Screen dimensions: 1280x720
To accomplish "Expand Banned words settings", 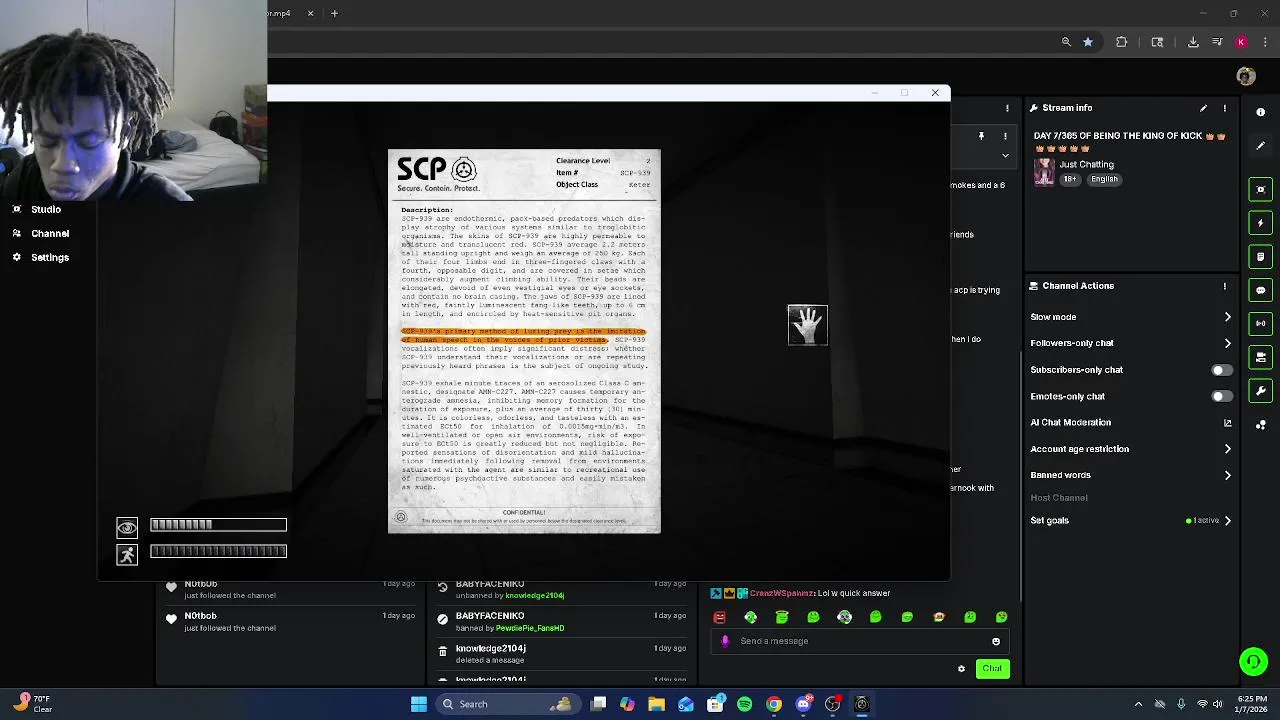I will tap(1228, 475).
